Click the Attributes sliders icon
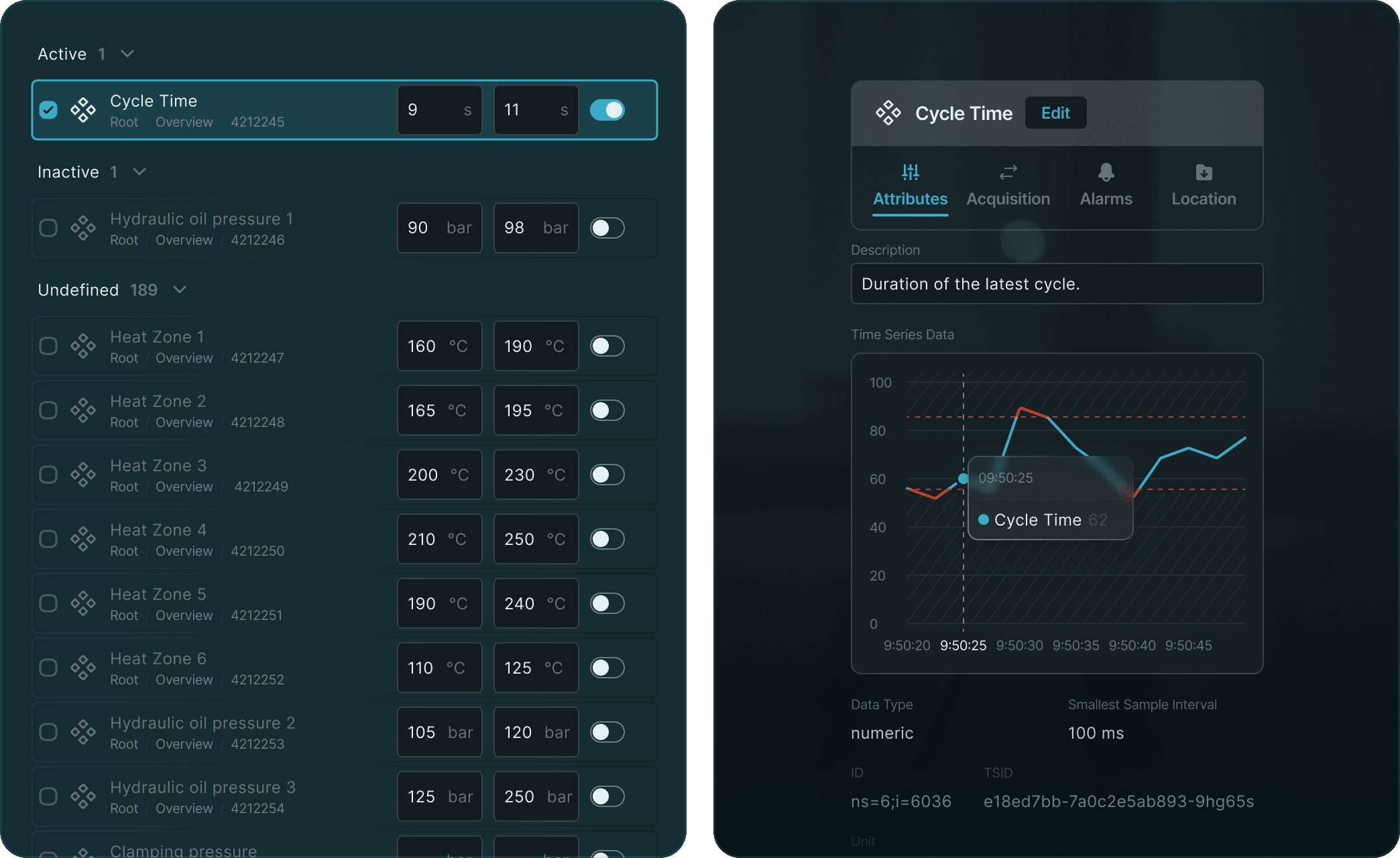This screenshot has height=858, width=1400. tap(910, 172)
